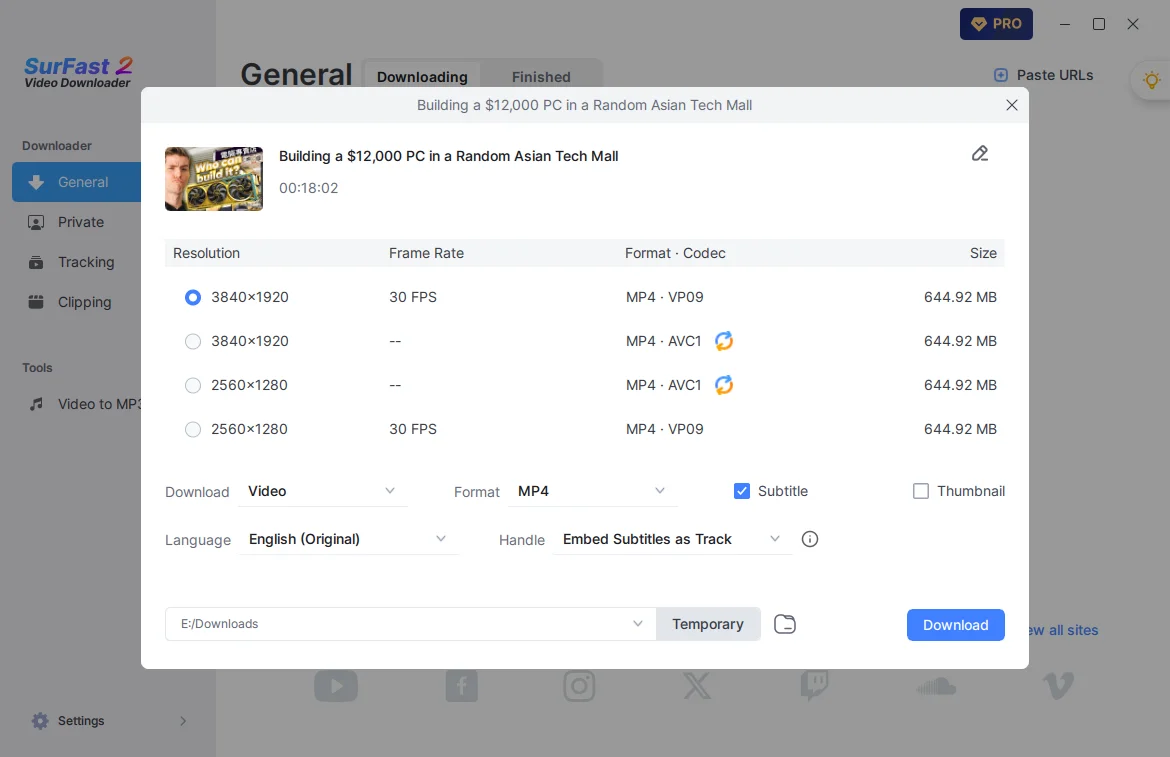Select 2560×1280 30 FPS VP09 radio option
The image size is (1170, 757).
(x=193, y=429)
